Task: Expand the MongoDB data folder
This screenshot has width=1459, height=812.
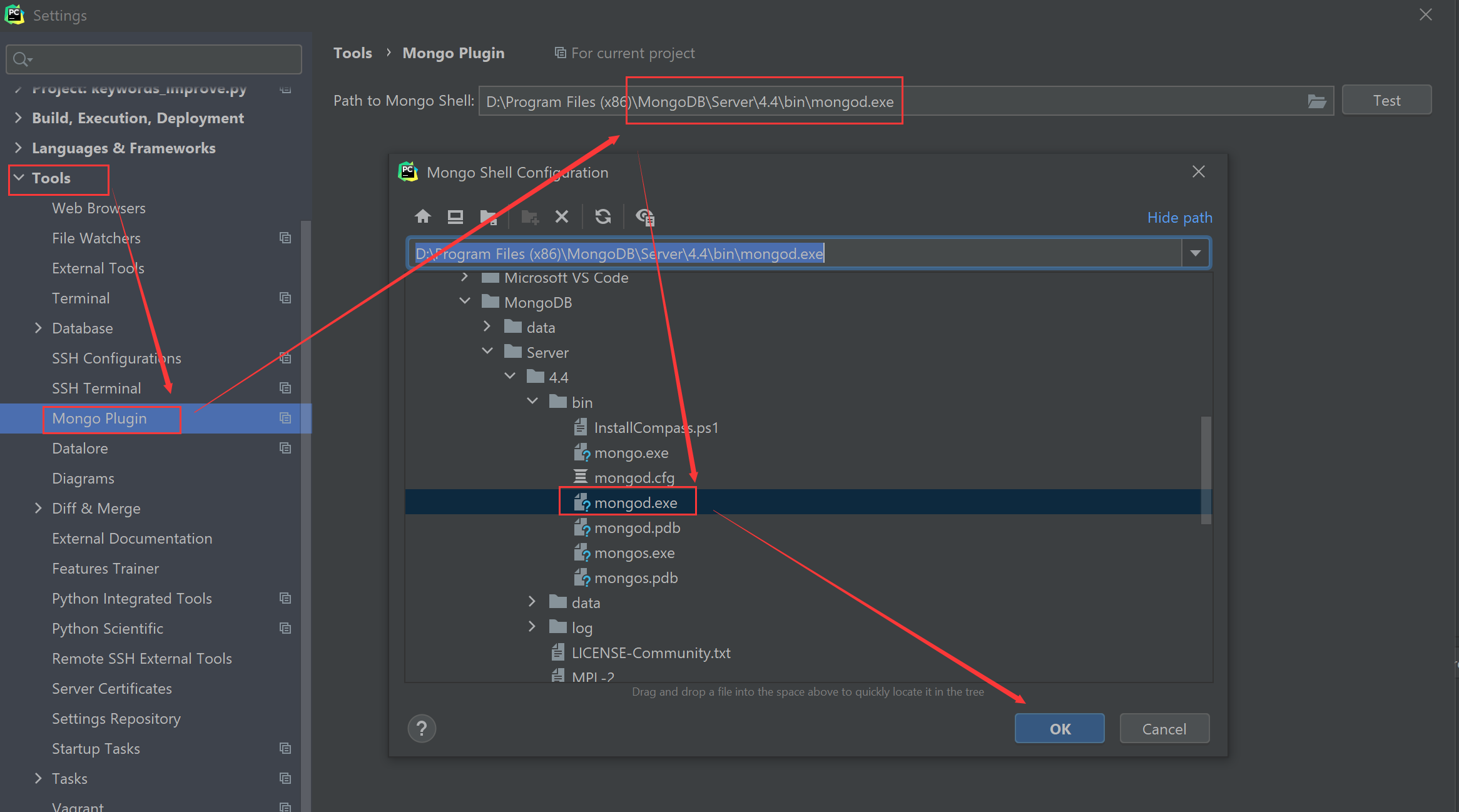Action: coord(487,326)
